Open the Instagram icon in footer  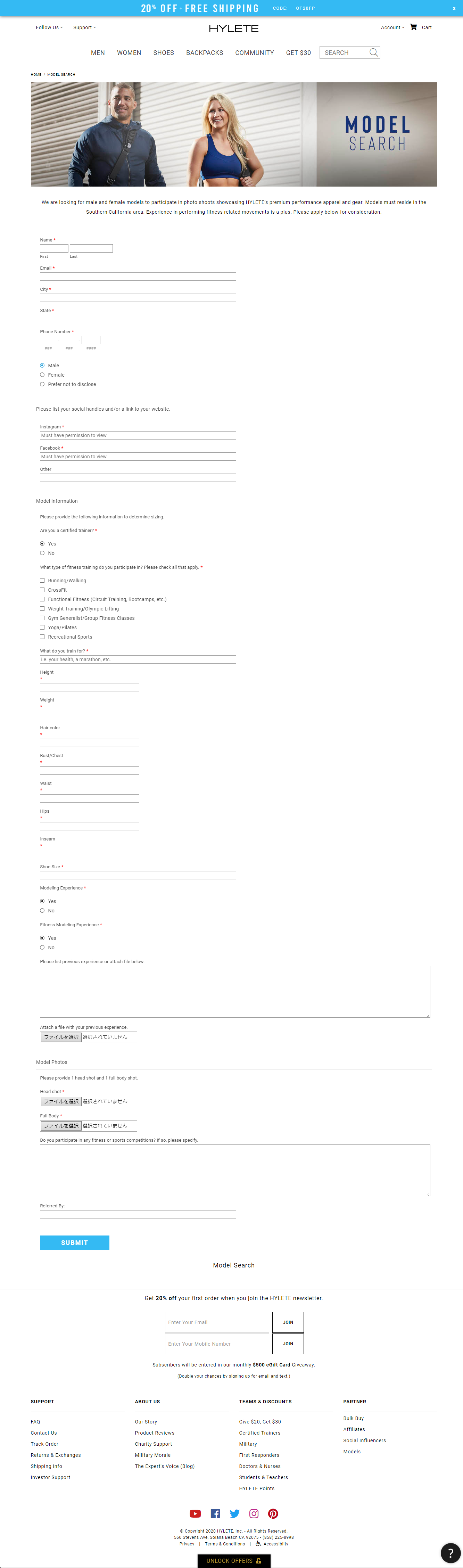tap(254, 1514)
